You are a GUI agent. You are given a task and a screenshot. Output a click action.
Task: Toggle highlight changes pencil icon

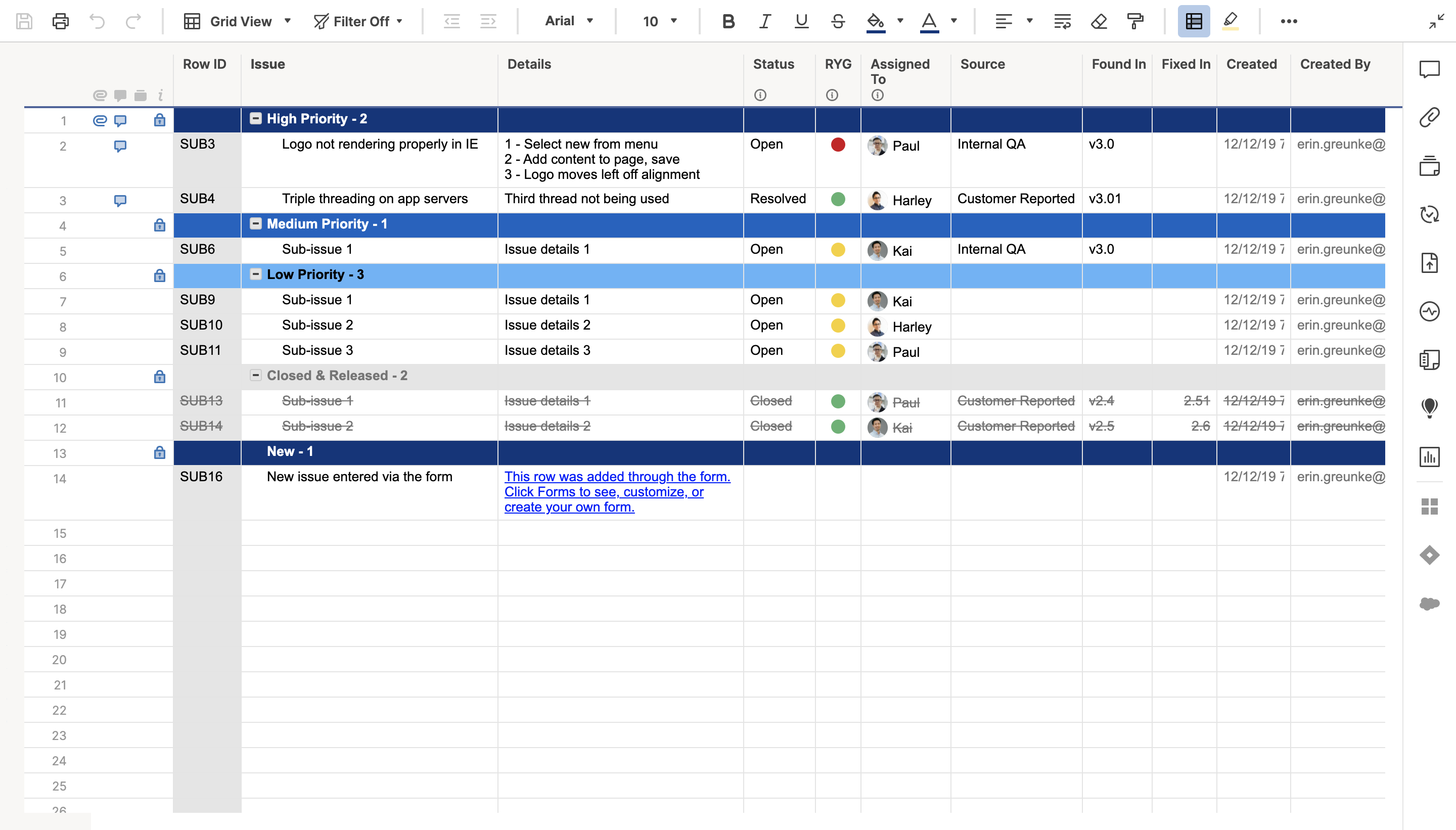[x=1230, y=22]
